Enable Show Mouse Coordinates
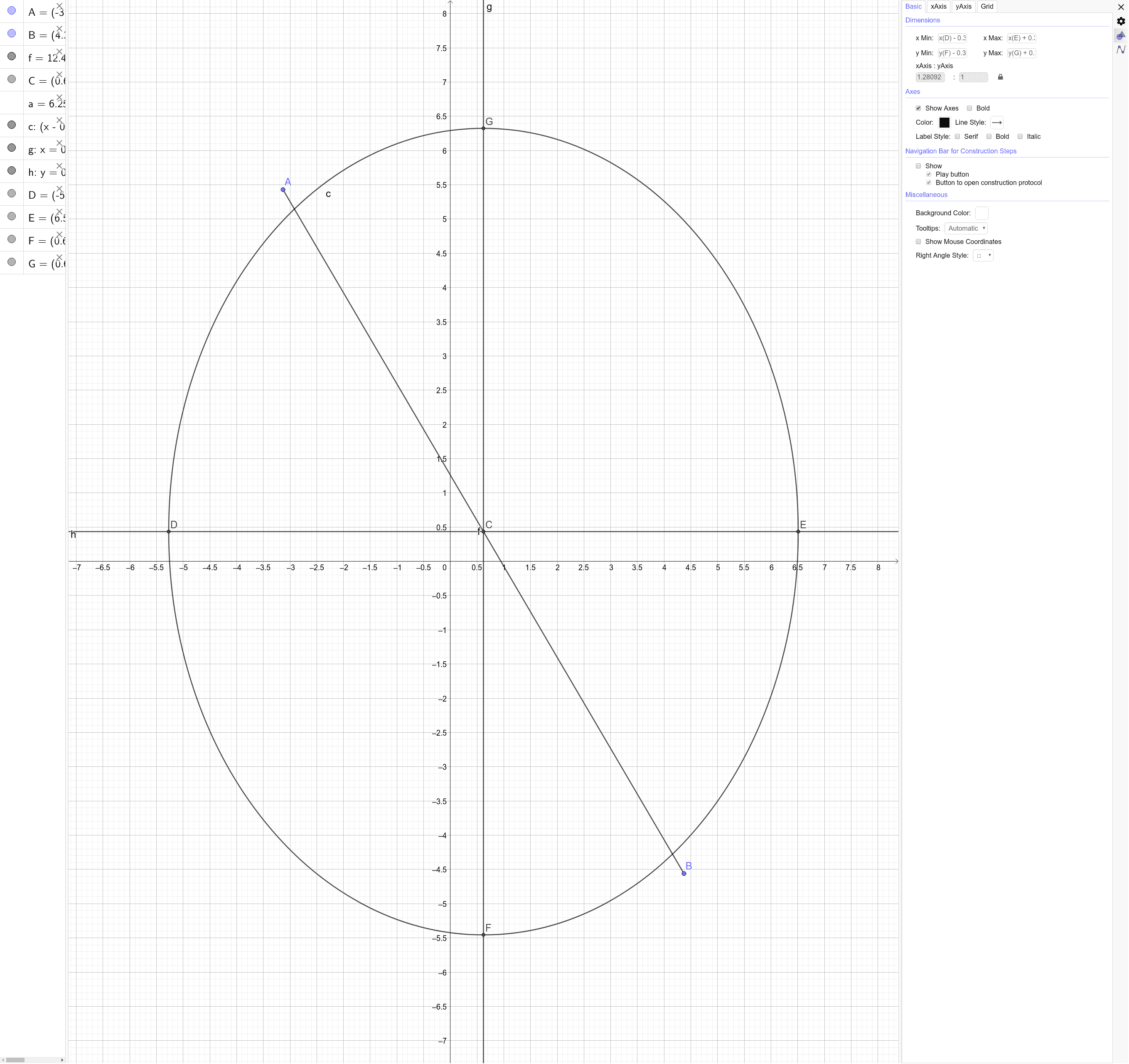The image size is (1129, 1064). (918, 241)
